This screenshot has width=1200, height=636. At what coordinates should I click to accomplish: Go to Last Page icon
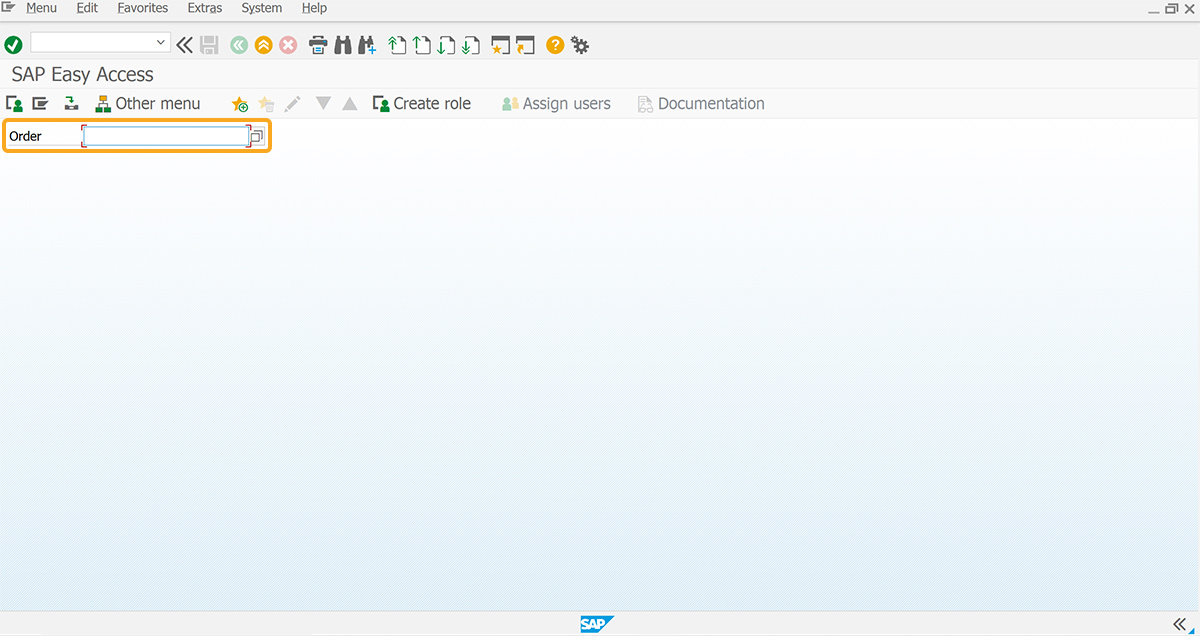tap(471, 45)
